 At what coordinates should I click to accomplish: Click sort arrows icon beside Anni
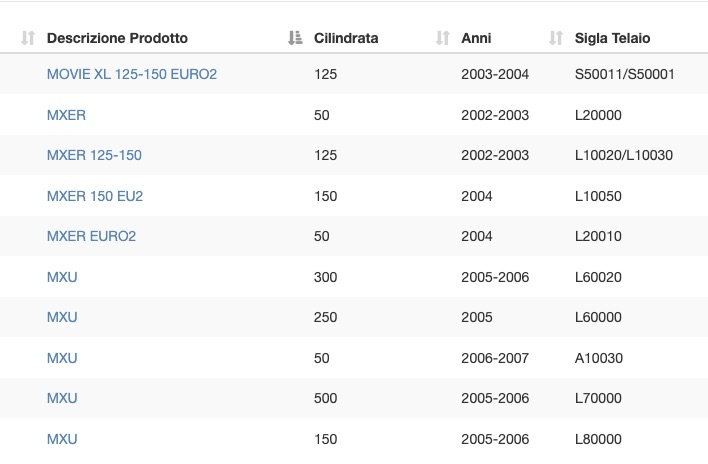point(442,38)
